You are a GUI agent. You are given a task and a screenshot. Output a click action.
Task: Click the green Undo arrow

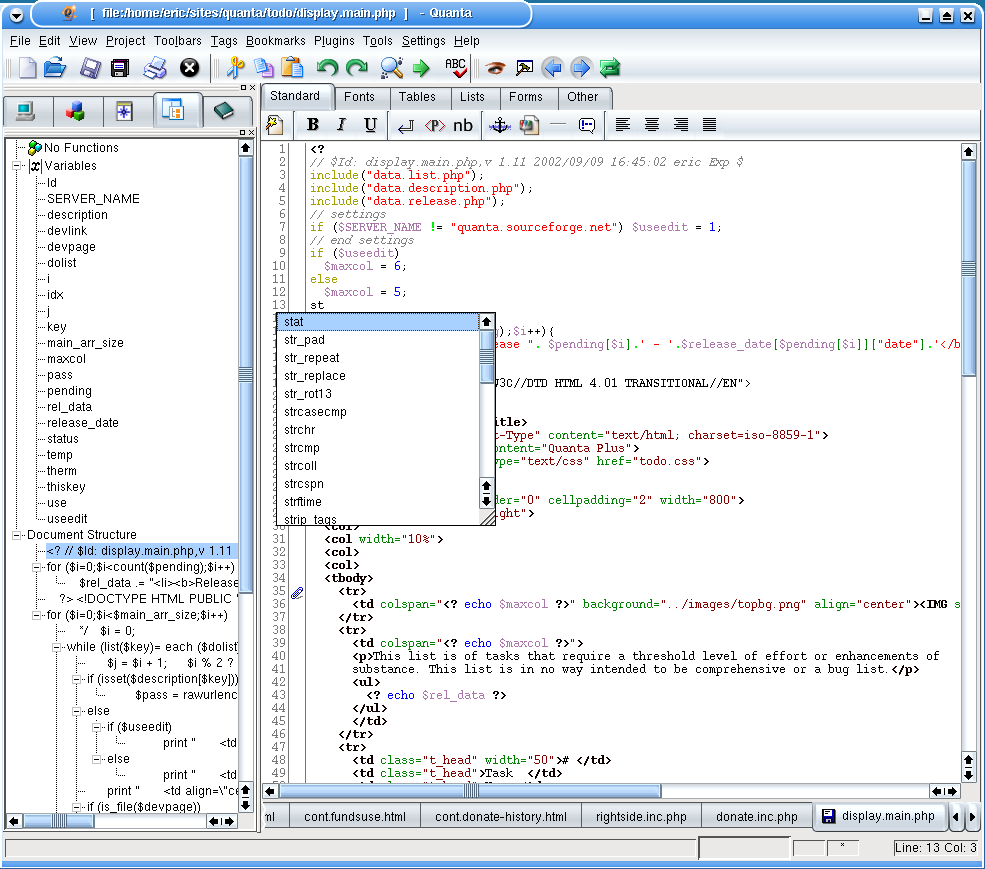point(327,68)
